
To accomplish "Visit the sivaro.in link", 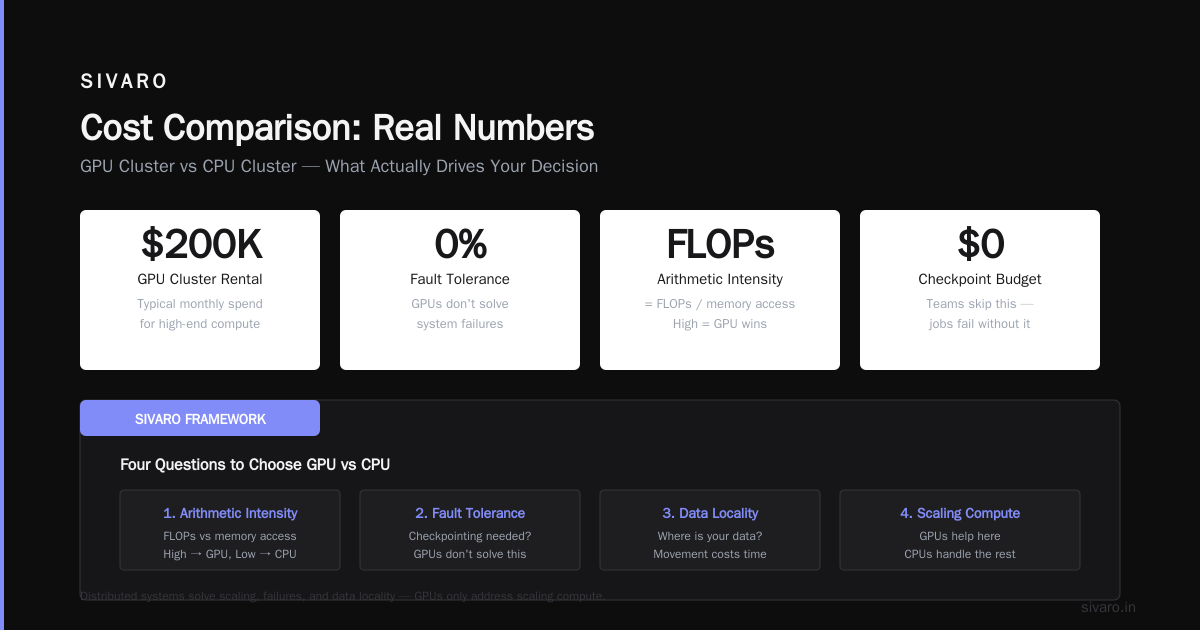I will 1108,607.
